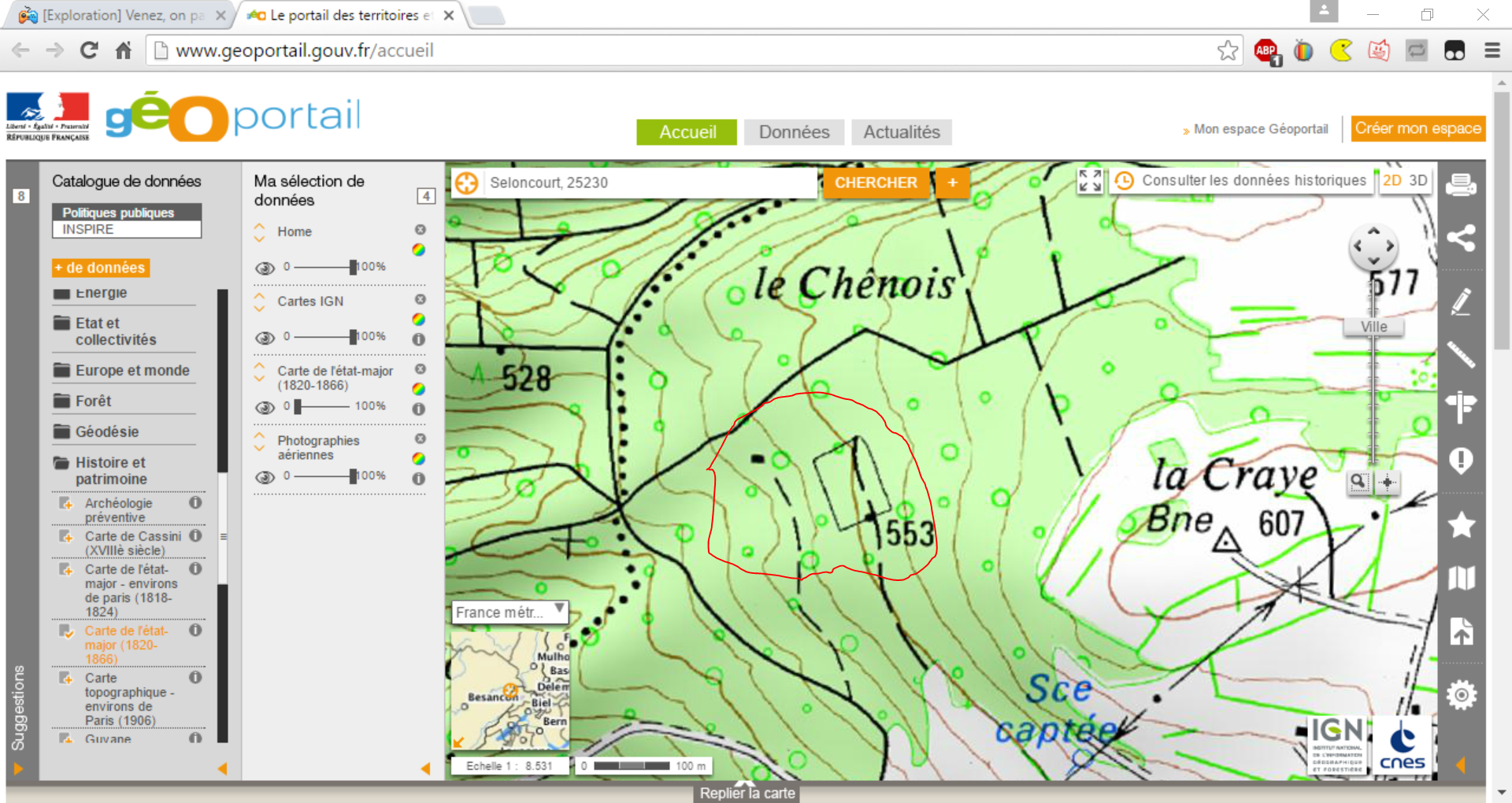Viewport: 1512px width, 803px height.
Task: Click the crosshair center tool
Action: click(1387, 482)
